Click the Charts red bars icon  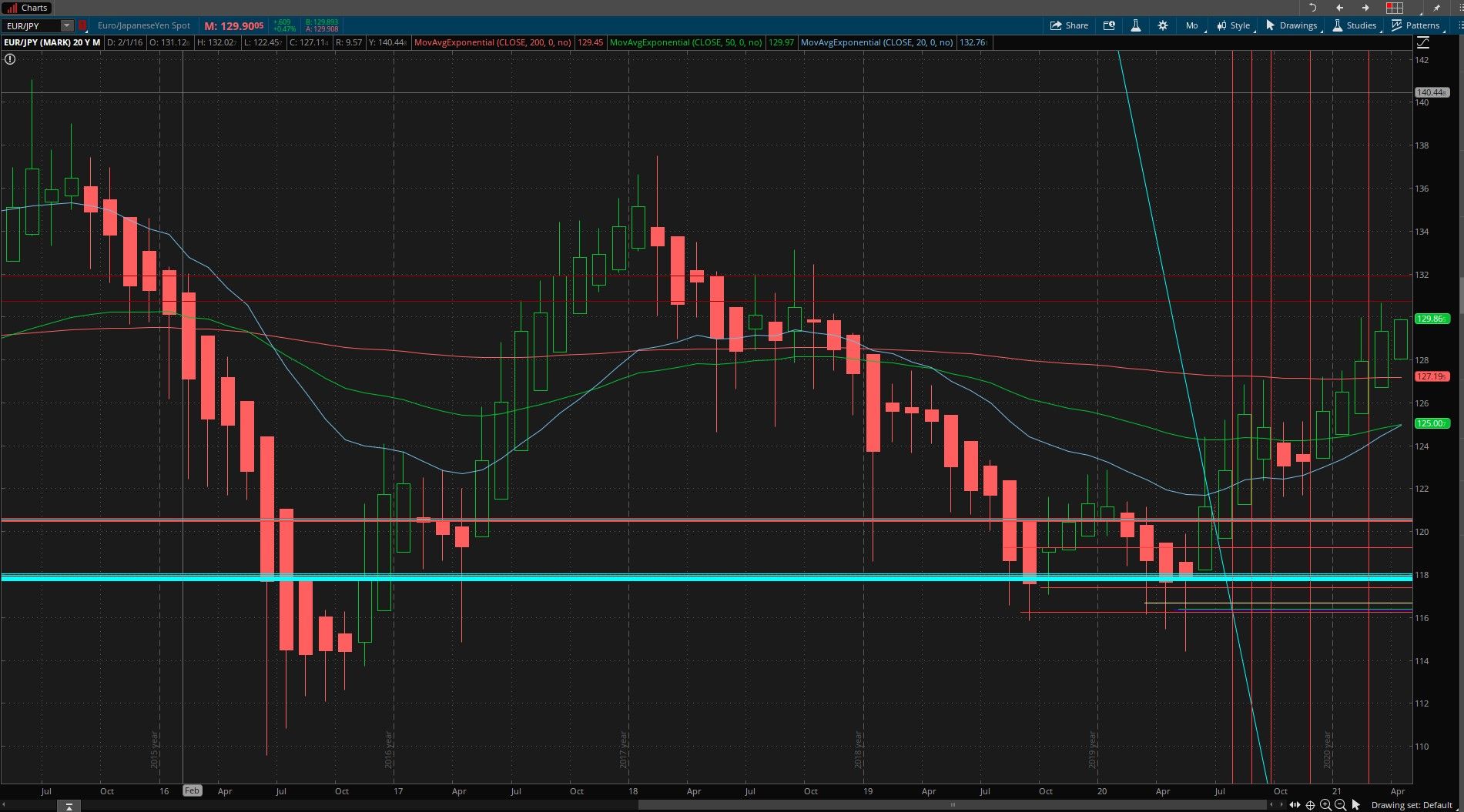(13, 8)
